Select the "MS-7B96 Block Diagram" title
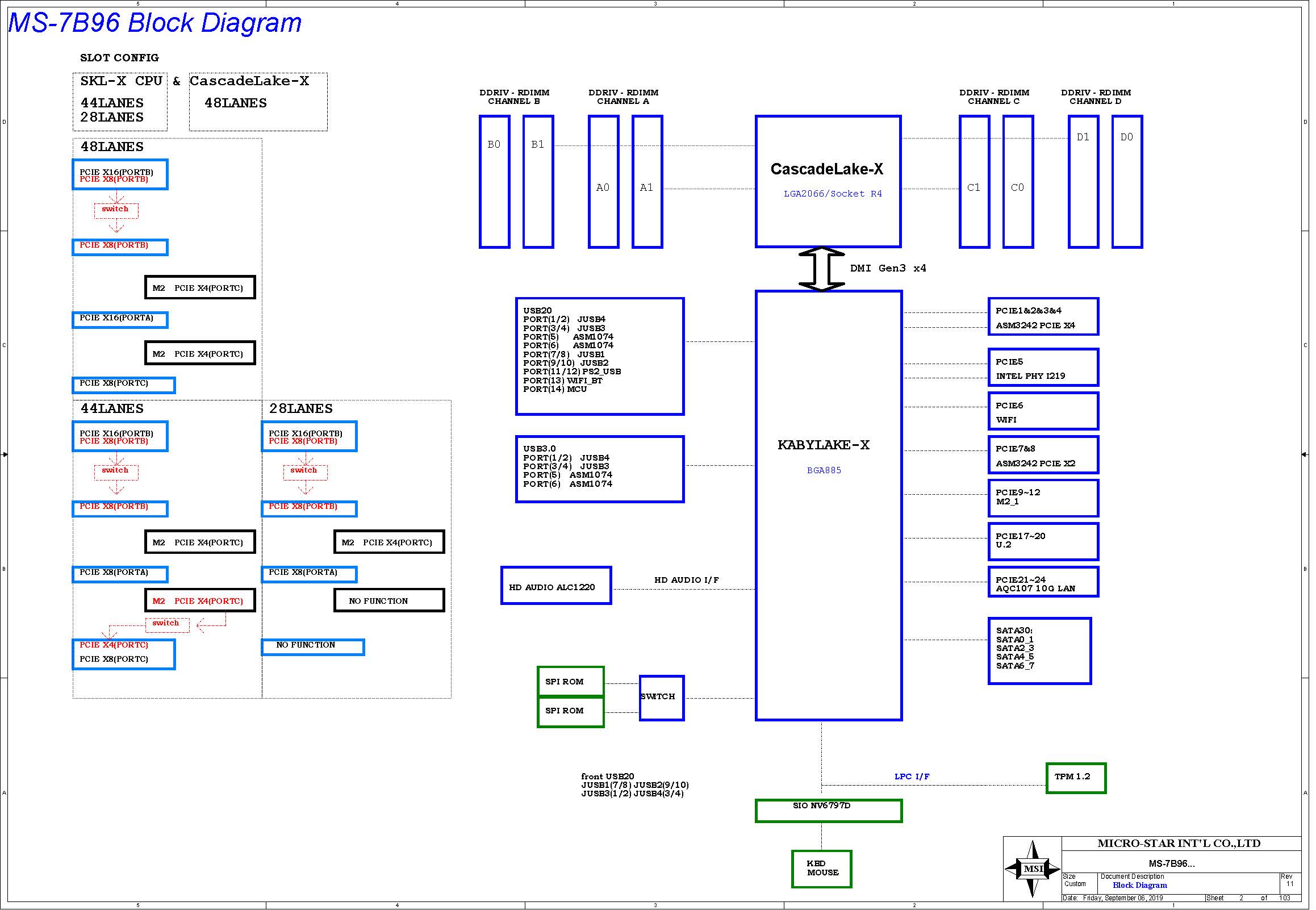This screenshot has height=910, width=1316. tap(155, 23)
